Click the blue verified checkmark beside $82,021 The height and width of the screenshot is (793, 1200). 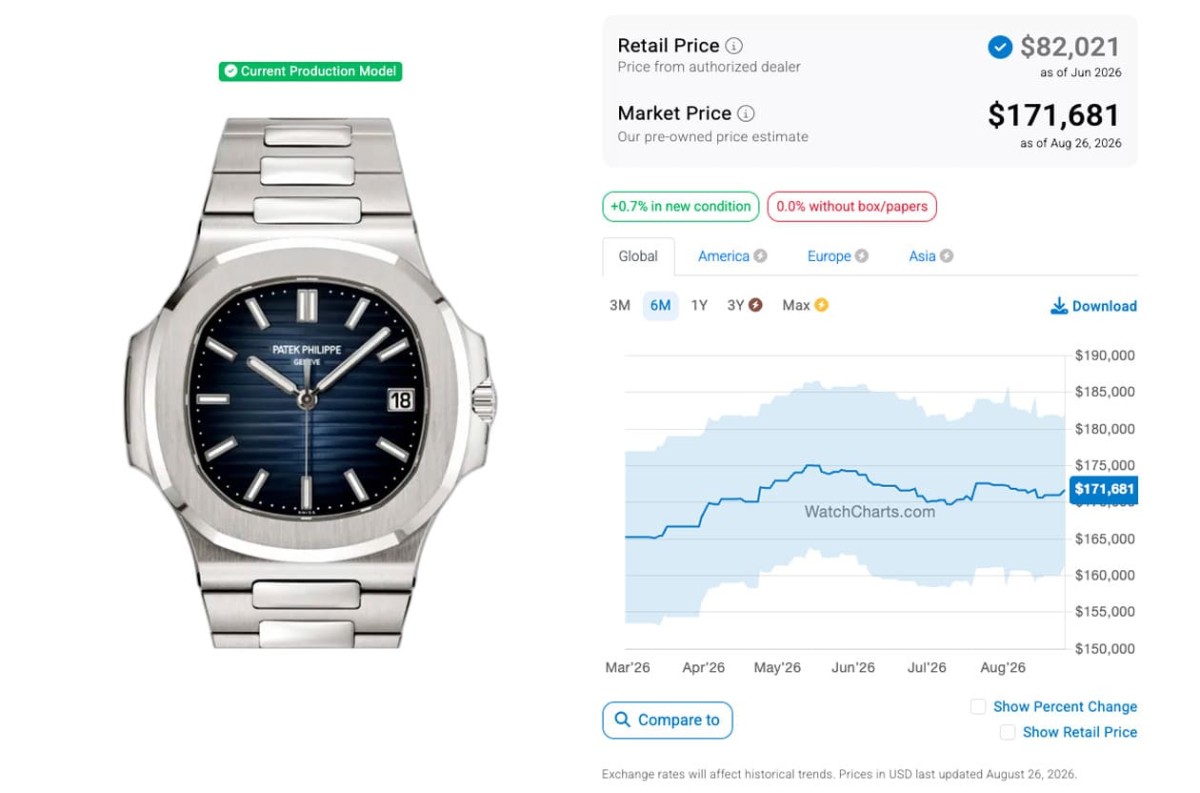[1000, 47]
